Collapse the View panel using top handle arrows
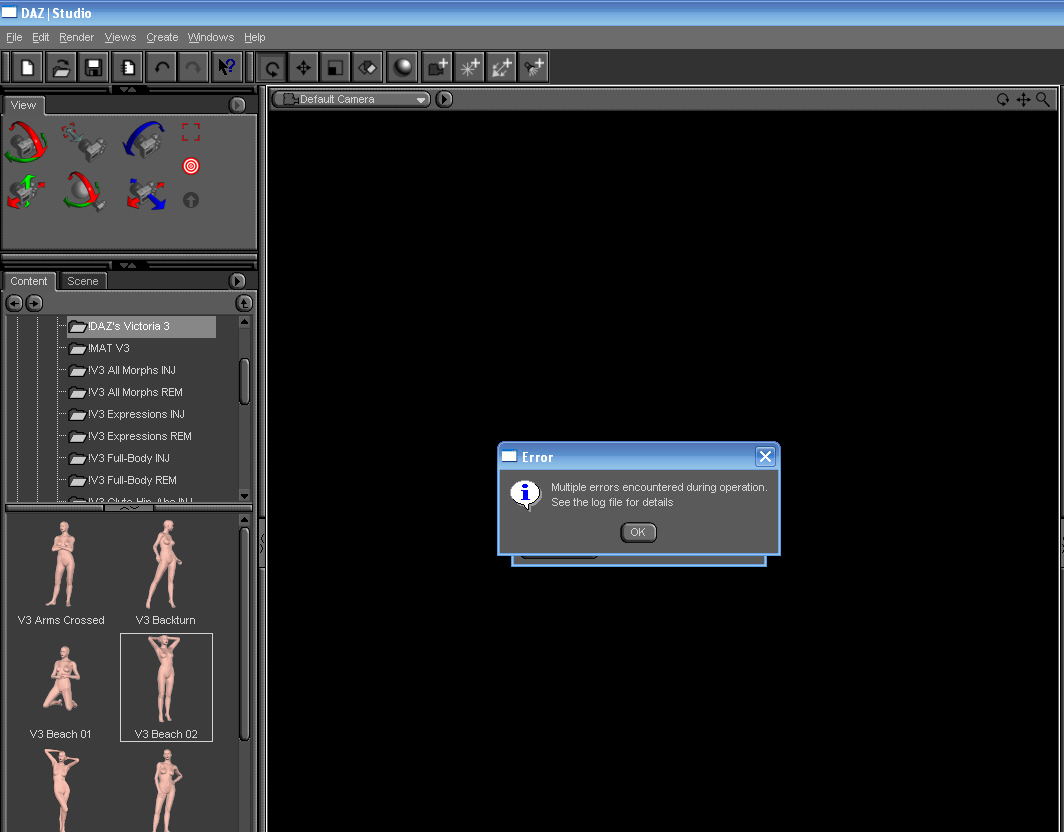 click(128, 90)
